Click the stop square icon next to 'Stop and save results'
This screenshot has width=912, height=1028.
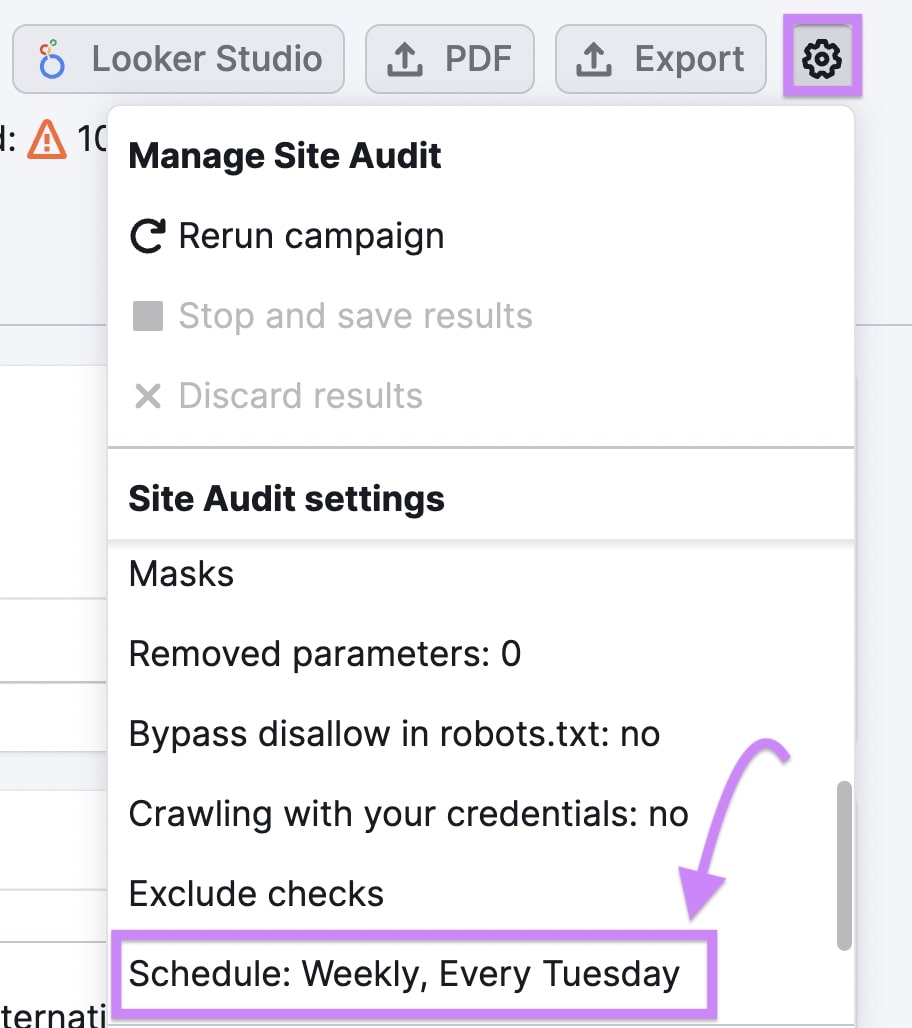[x=147, y=315]
